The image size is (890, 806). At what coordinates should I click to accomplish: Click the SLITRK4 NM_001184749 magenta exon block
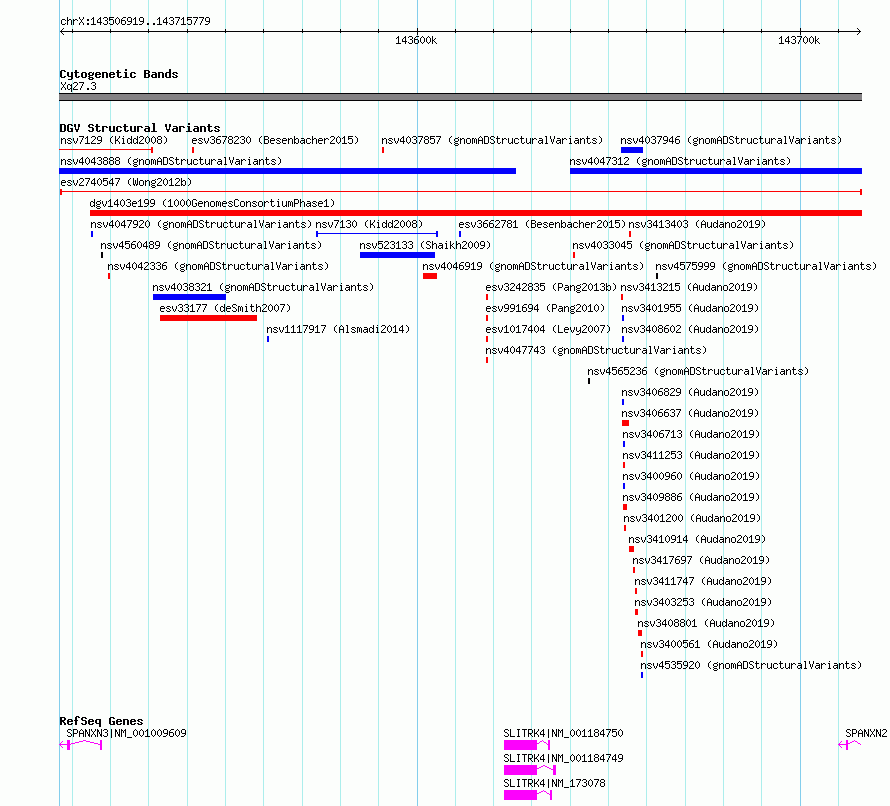[x=520, y=770]
